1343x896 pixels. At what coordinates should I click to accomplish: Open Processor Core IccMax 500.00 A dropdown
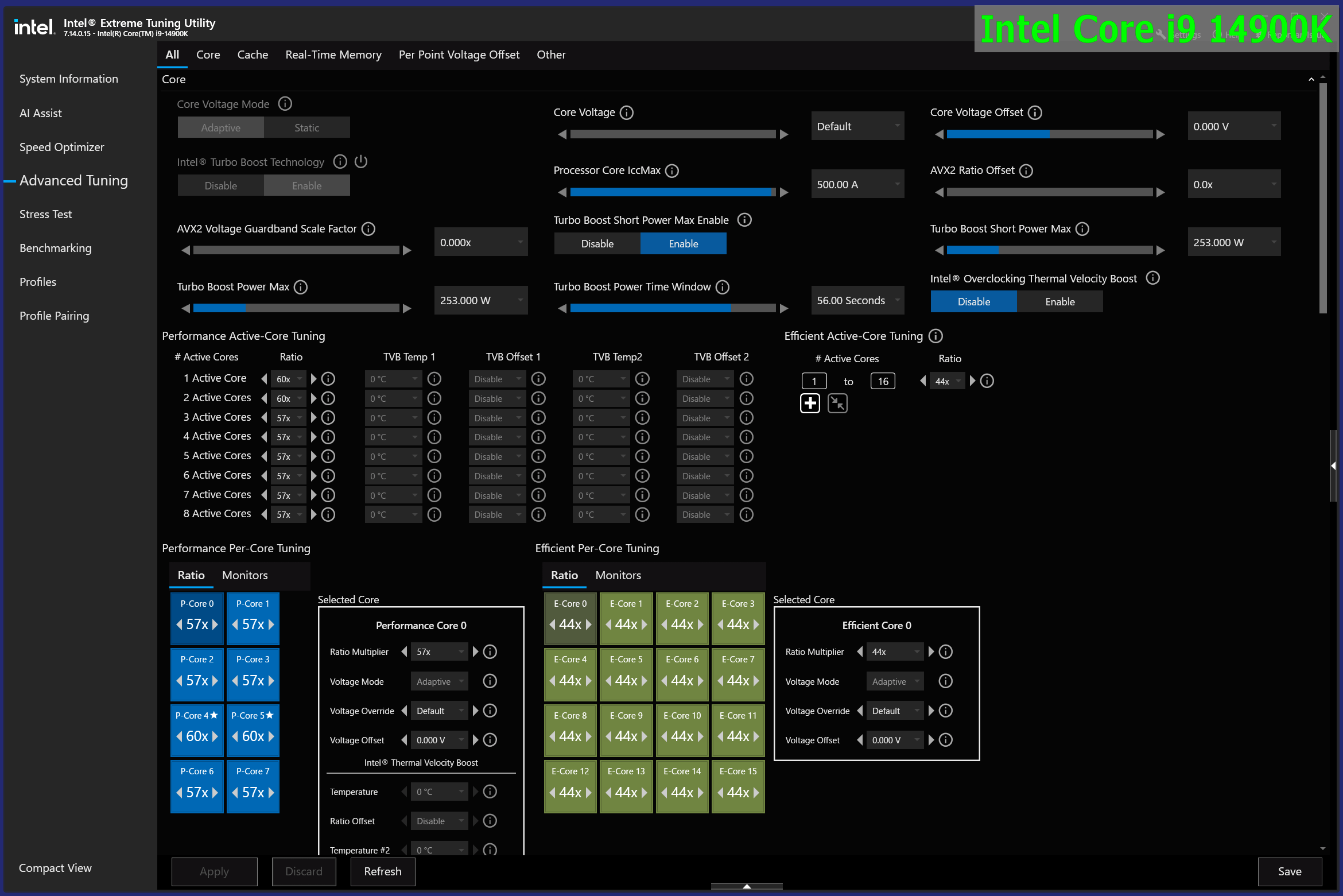pos(858,184)
